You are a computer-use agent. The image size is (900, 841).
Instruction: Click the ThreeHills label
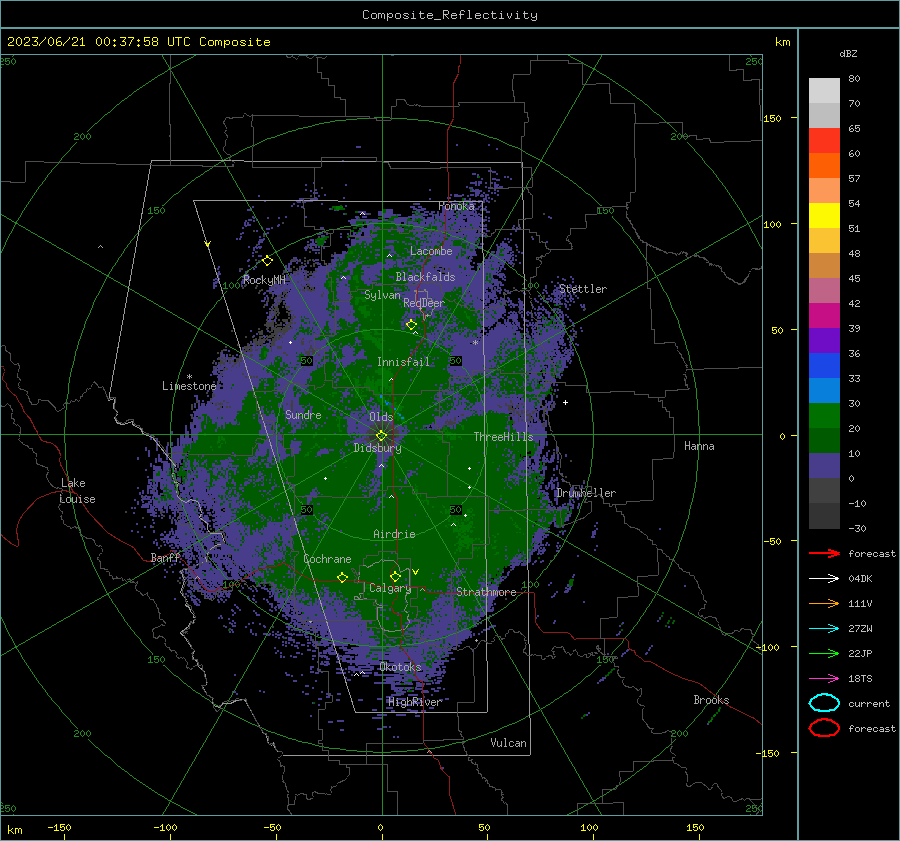pyautogui.click(x=503, y=437)
